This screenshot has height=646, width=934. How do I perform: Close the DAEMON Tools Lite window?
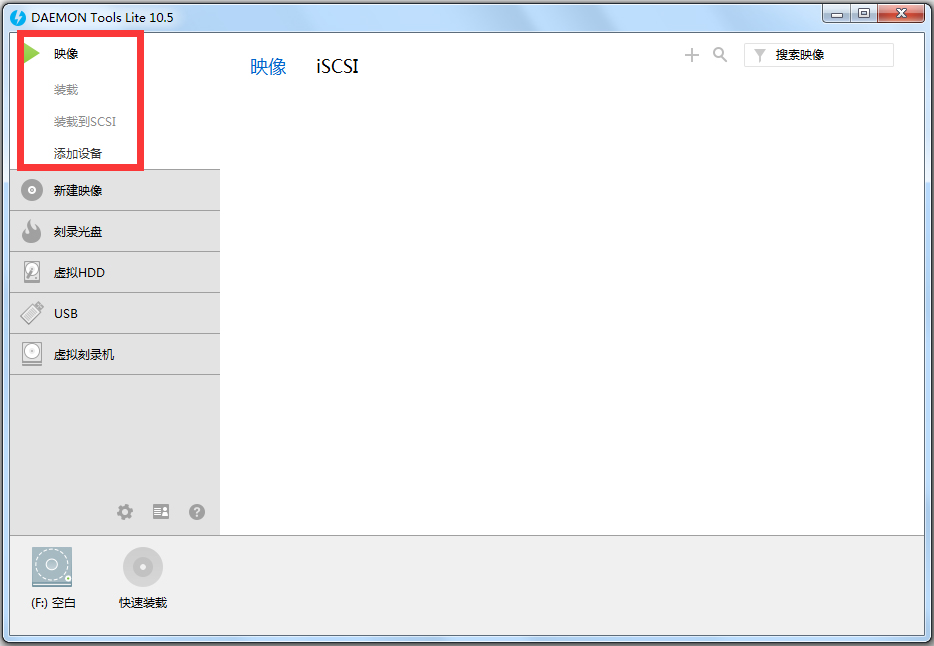click(x=901, y=14)
